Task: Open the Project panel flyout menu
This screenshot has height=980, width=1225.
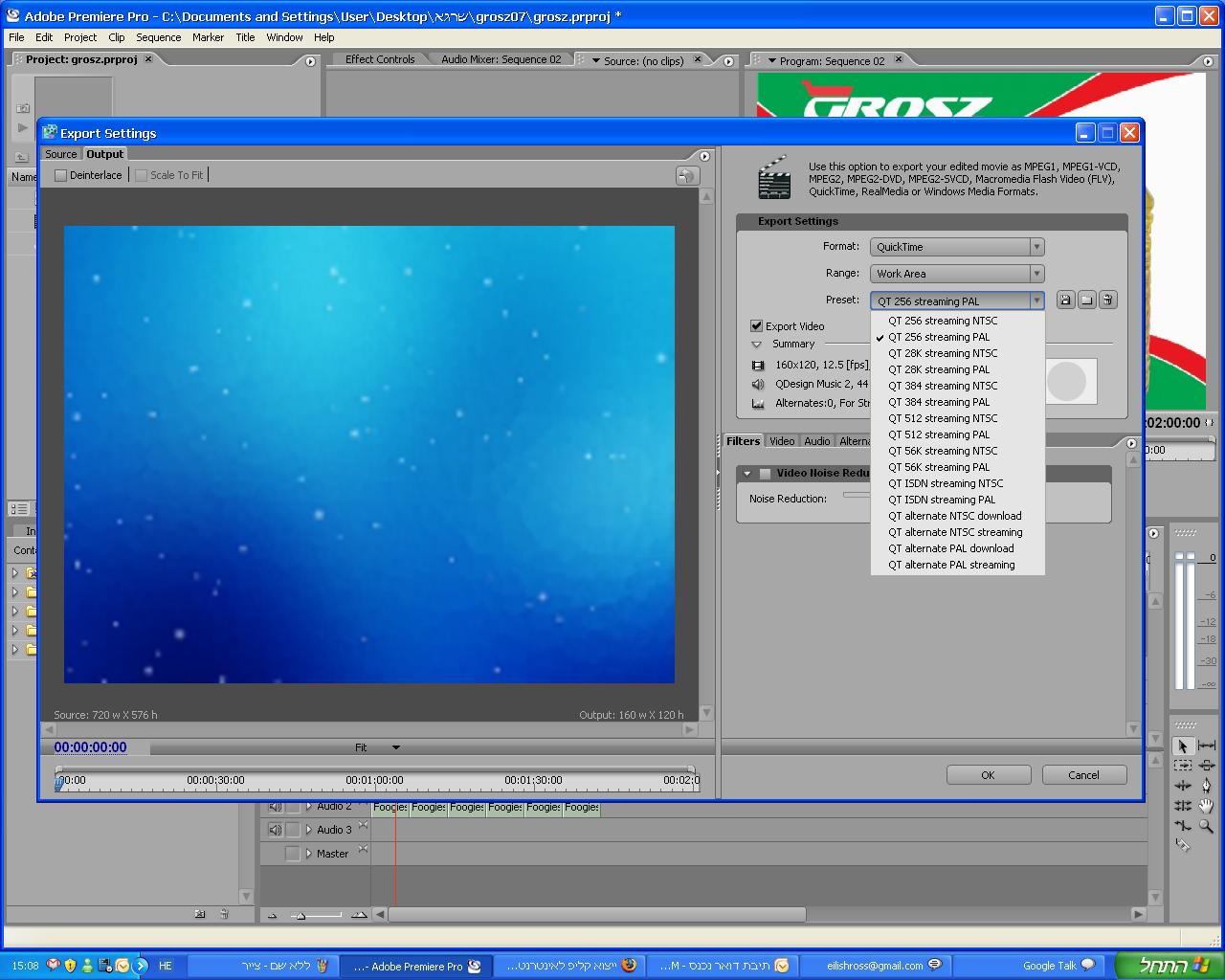Action: (310, 61)
